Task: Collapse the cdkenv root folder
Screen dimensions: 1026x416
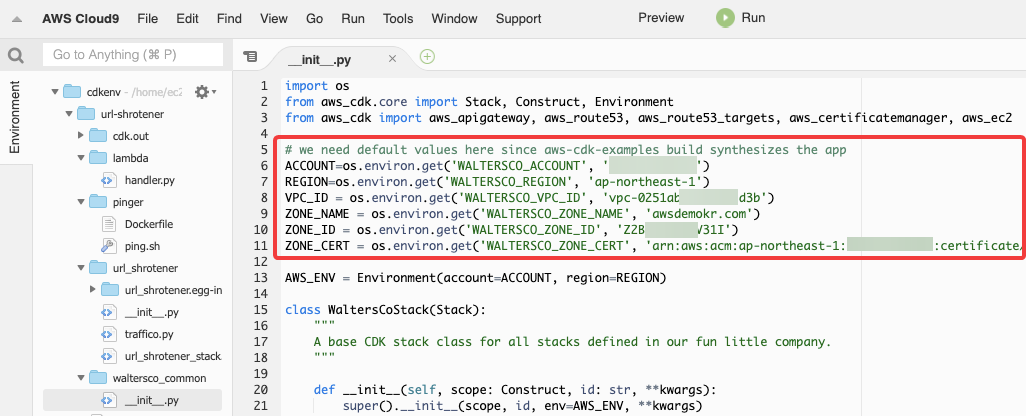Action: pyautogui.click(x=56, y=92)
